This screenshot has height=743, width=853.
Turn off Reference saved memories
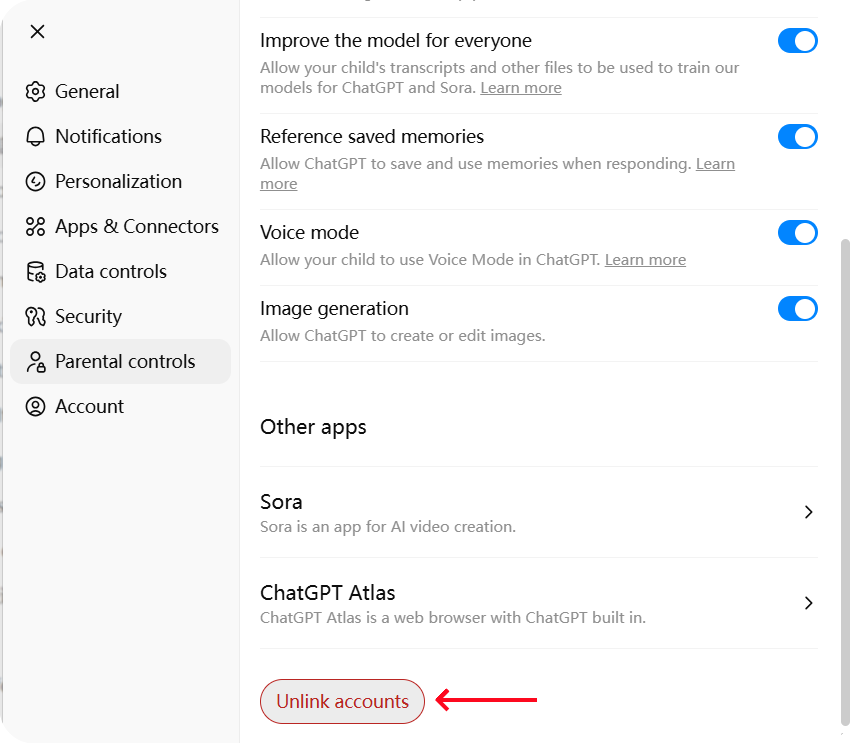[x=797, y=137]
